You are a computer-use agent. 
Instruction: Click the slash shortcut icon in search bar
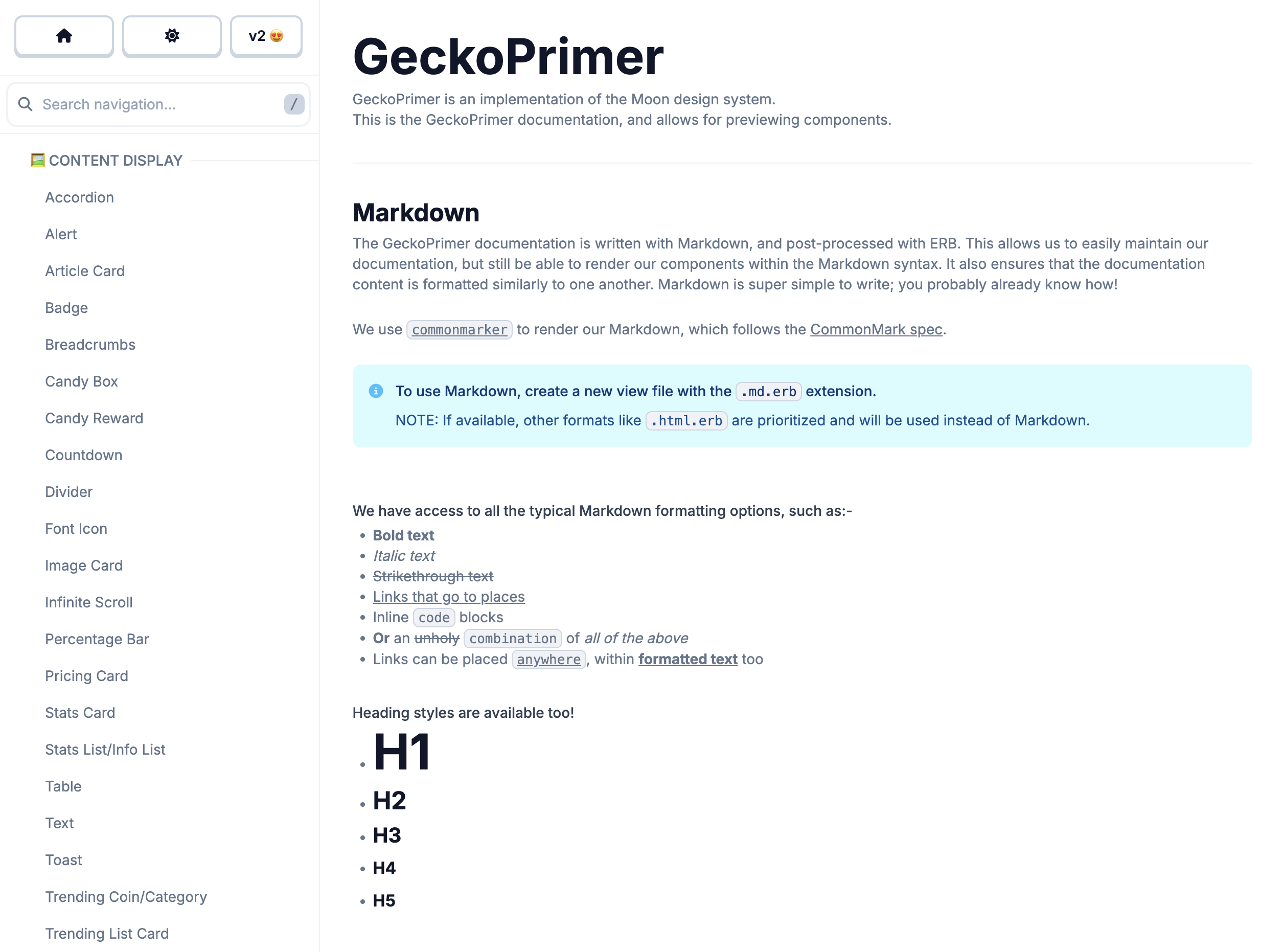click(294, 104)
